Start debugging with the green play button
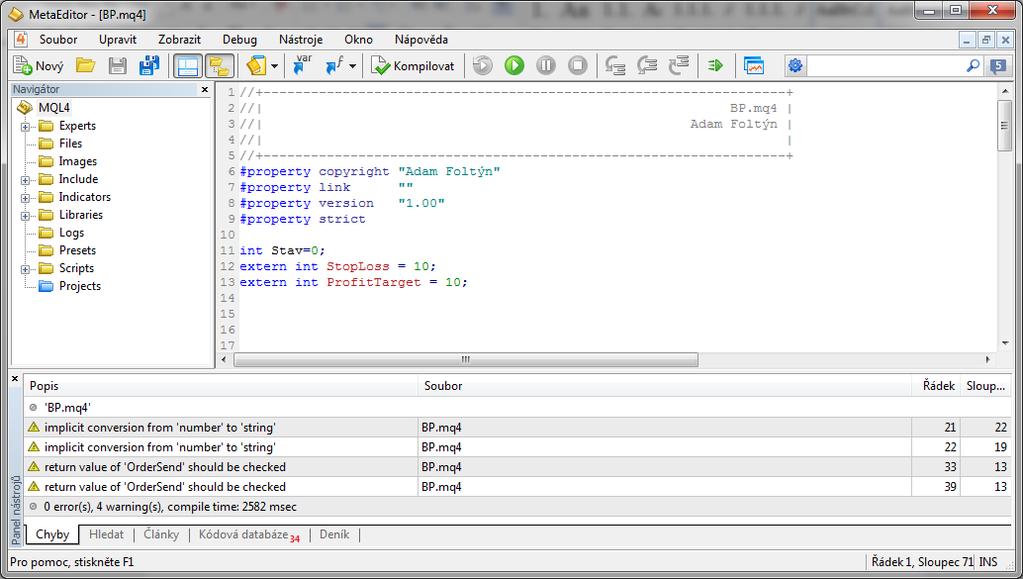The width and height of the screenshot is (1023, 579). (514, 65)
